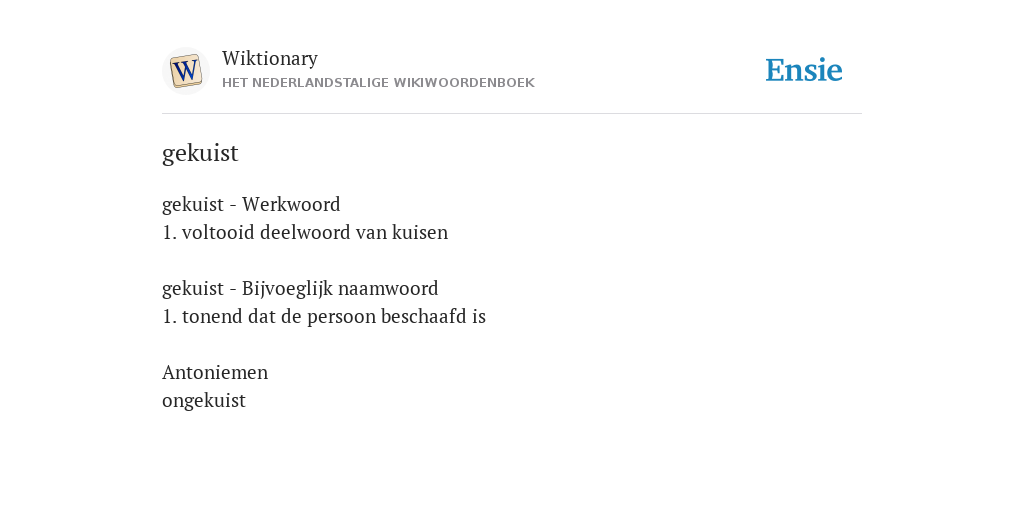Image resolution: width=1024 pixels, height=512 pixels.
Task: Click the word gekuist before Bijvoeglijk naamwoord
Action: tap(193, 289)
